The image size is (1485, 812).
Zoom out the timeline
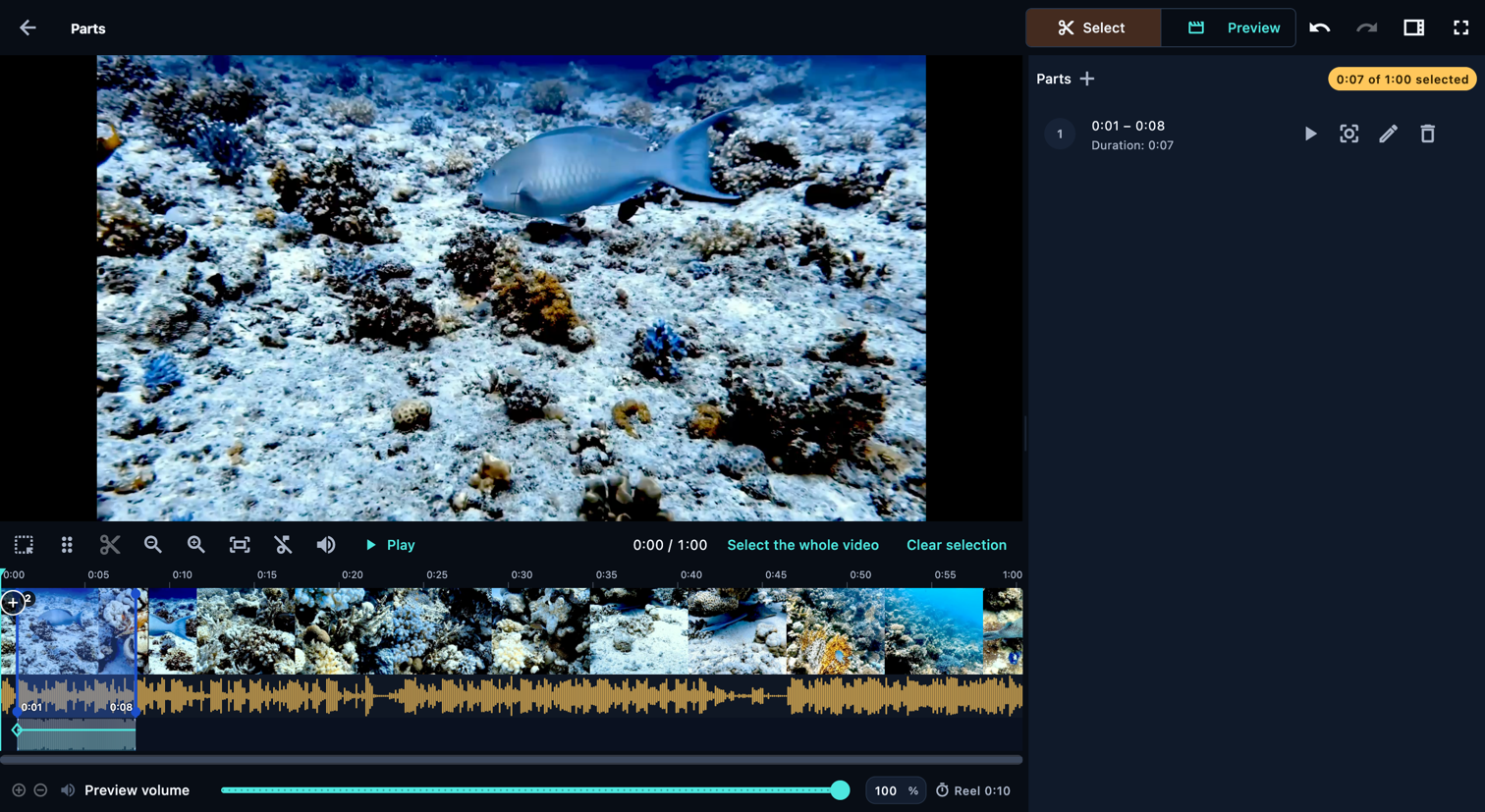tap(153, 544)
